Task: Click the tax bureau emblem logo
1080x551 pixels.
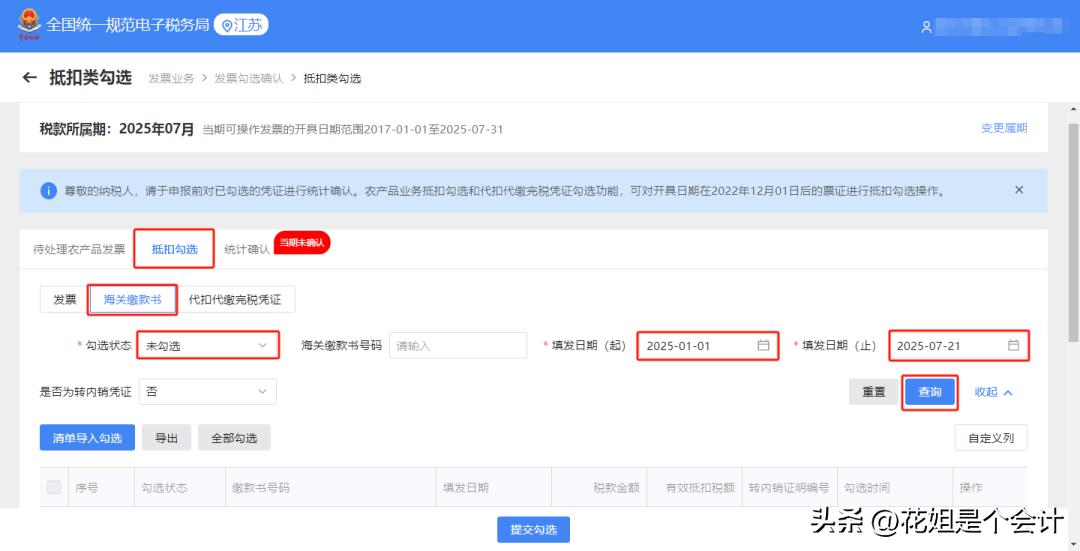Action: [x=29, y=24]
